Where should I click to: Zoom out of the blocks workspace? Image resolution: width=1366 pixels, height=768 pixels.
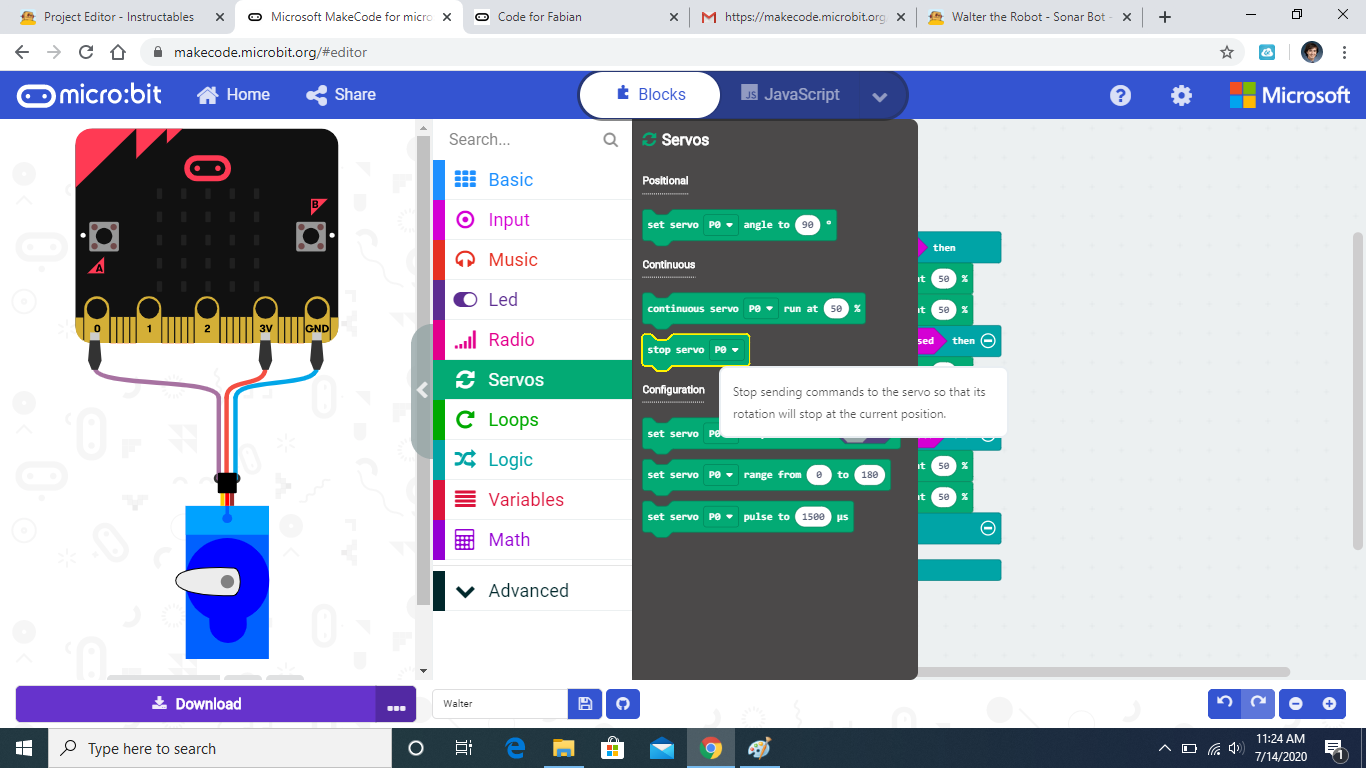click(x=1296, y=704)
